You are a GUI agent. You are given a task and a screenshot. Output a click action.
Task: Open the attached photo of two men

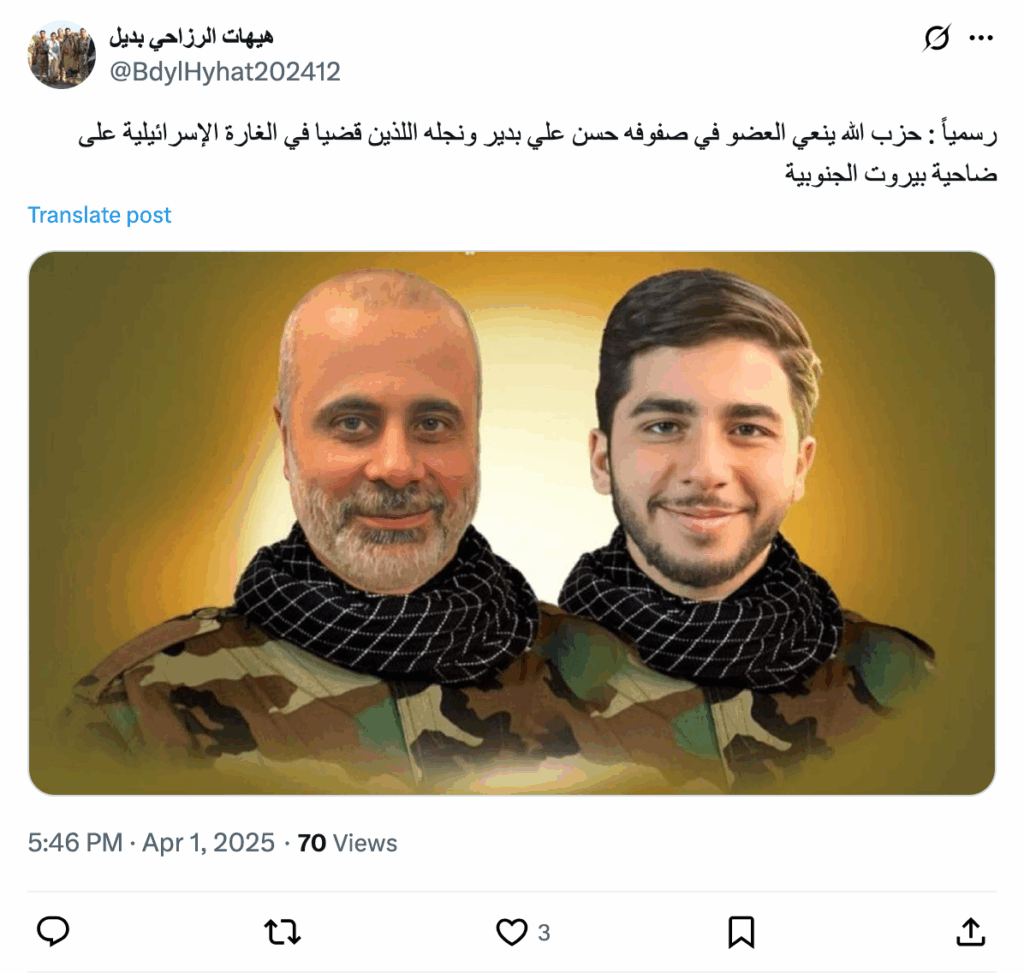point(512,523)
